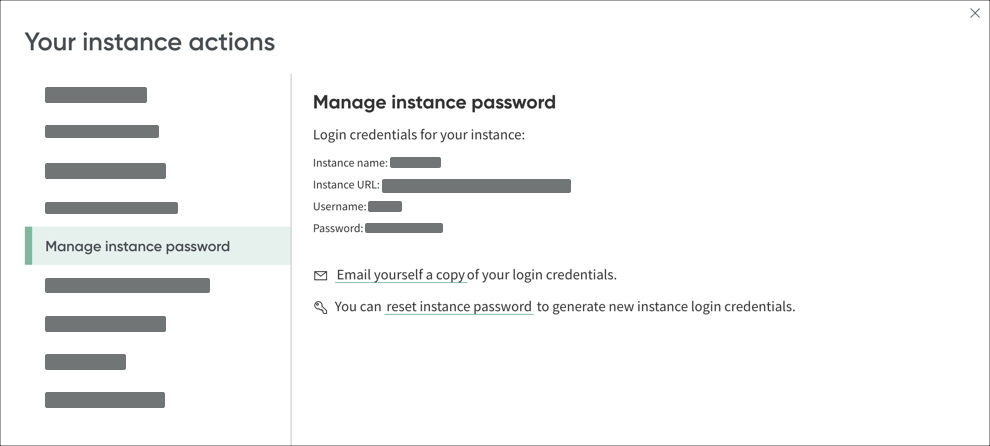990x446 pixels.
Task: Open the 'Email yourself a copy' link
Action: click(401, 275)
